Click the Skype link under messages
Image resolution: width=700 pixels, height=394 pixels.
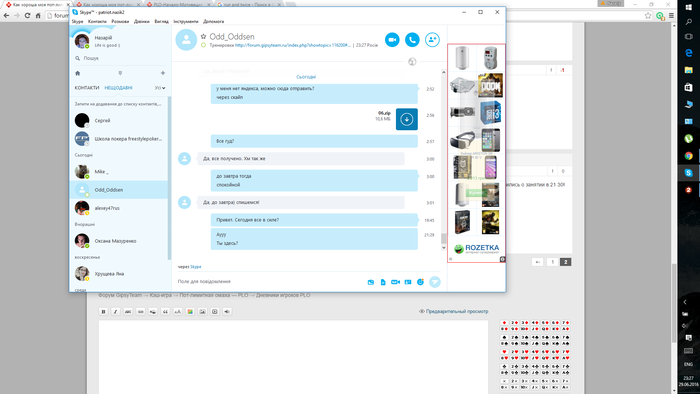point(196,267)
